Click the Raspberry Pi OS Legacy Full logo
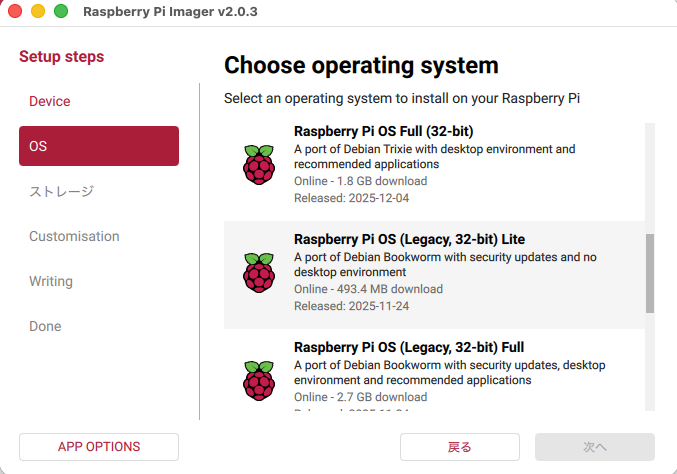 point(258,381)
